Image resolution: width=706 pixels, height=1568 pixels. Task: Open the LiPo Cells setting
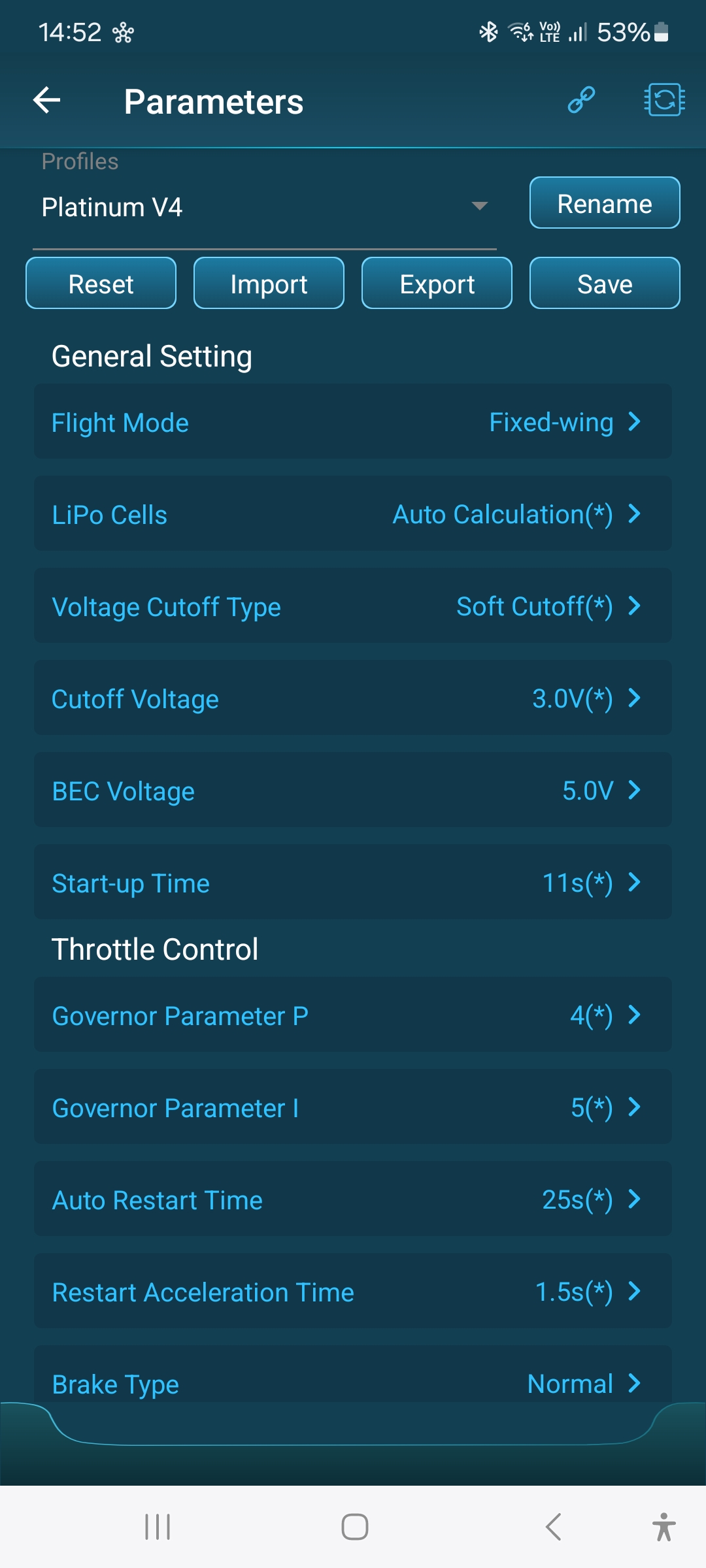click(353, 514)
